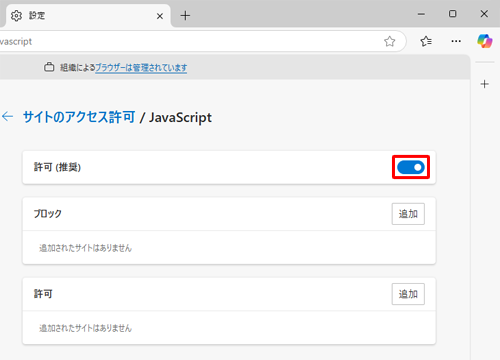The height and width of the screenshot is (360, 500).
Task: Minimize the browser window
Action: [421, 14]
